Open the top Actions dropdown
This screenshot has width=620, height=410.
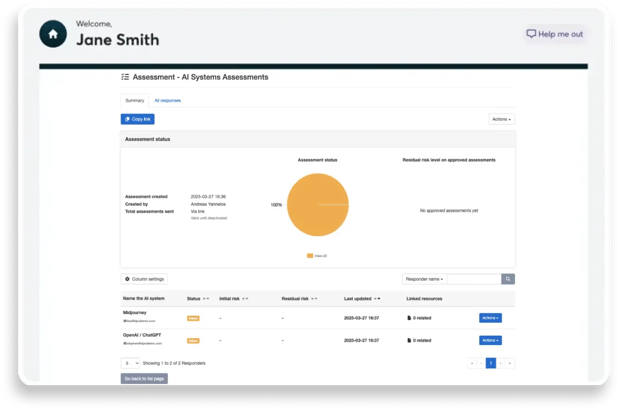pyautogui.click(x=501, y=119)
